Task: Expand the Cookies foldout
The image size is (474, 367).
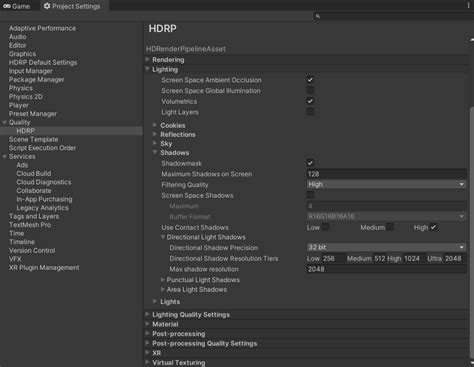Action: tap(155, 125)
